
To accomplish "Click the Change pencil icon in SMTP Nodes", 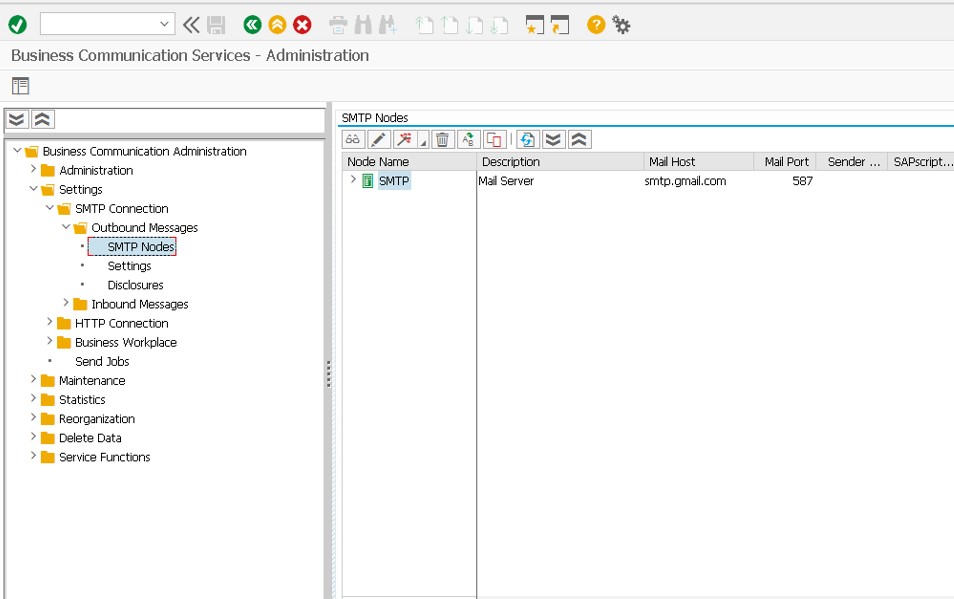I will click(379, 140).
